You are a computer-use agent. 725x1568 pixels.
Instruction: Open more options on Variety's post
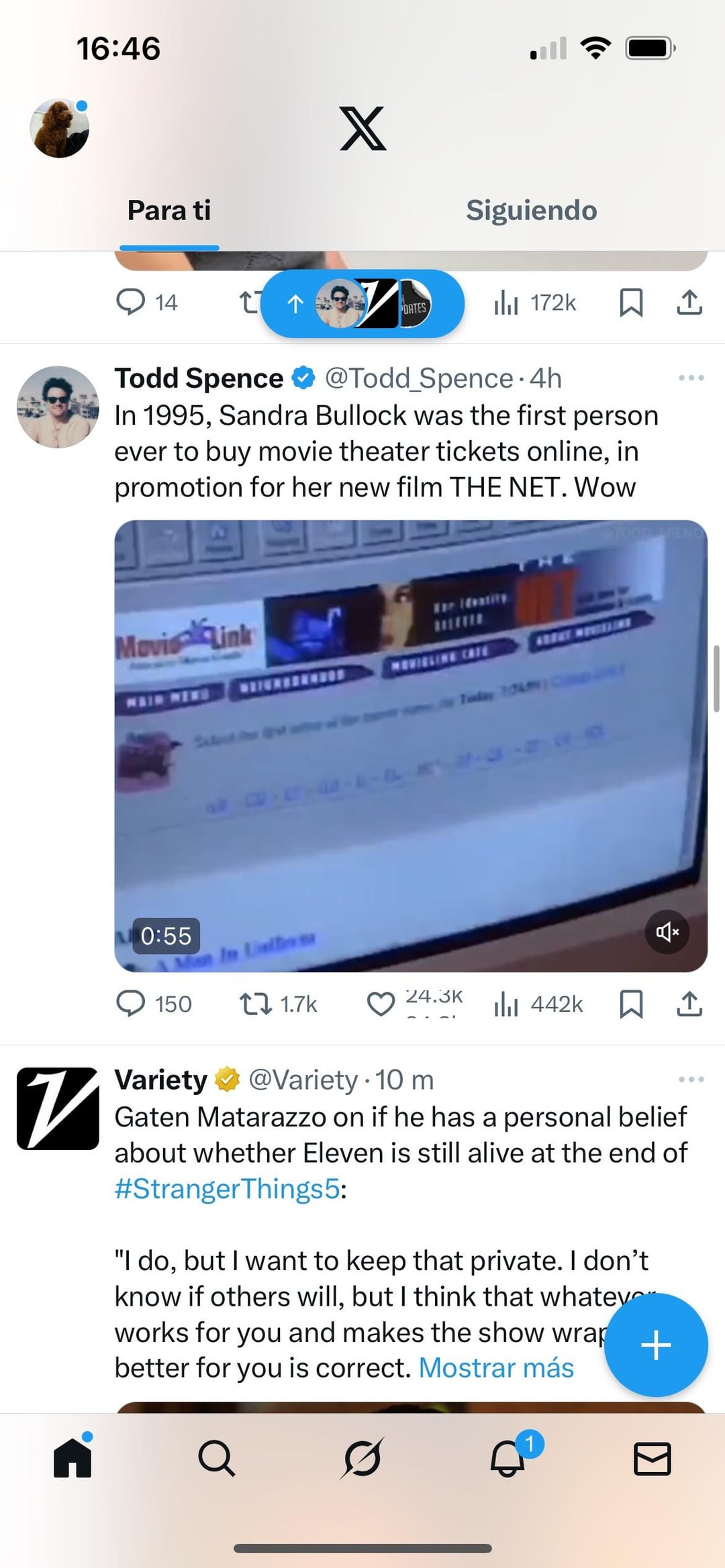click(691, 1080)
